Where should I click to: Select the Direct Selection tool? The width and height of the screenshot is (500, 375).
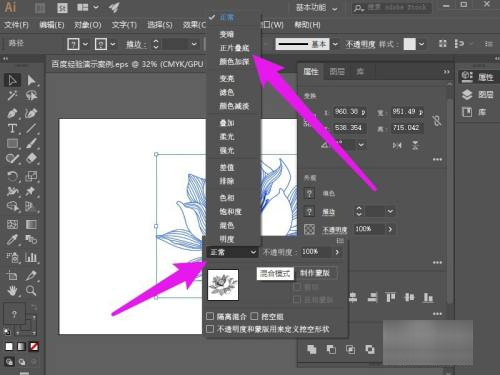coord(31,80)
